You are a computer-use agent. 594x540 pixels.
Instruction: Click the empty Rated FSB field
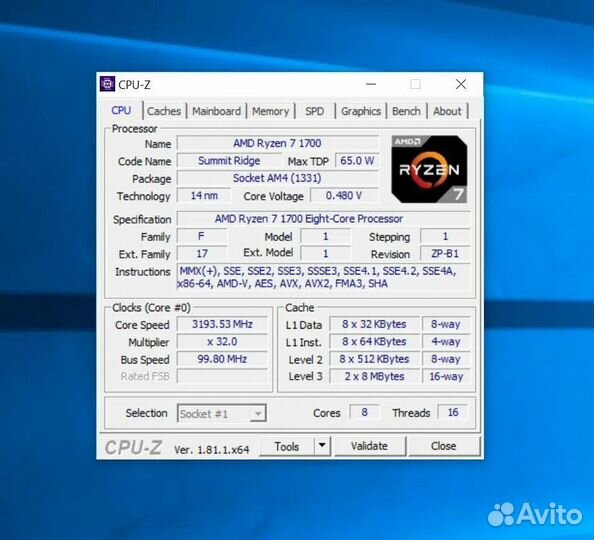[x=222, y=376]
